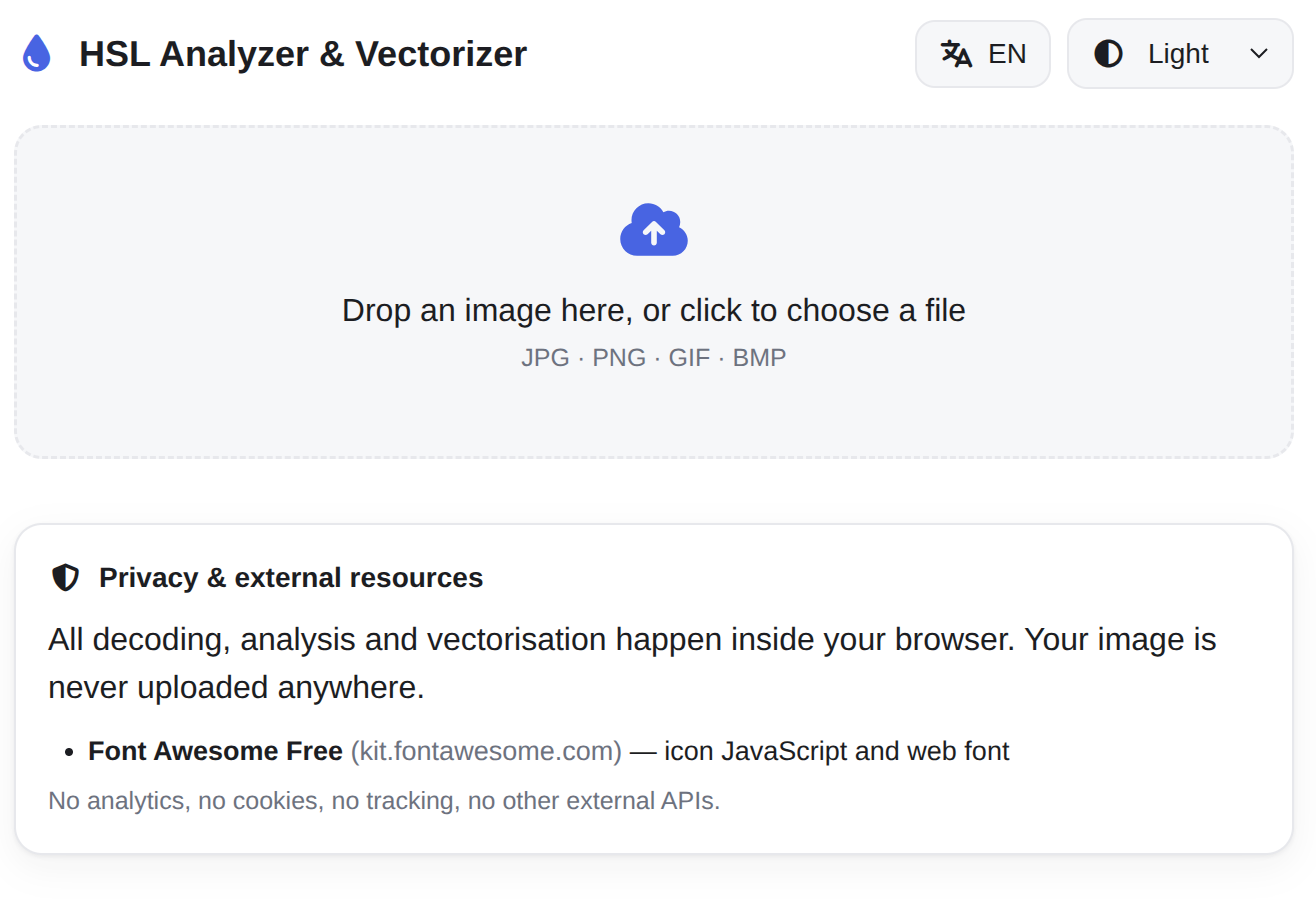This screenshot has width=1316, height=908.
Task: Click the image drop zone area
Action: (x=654, y=292)
